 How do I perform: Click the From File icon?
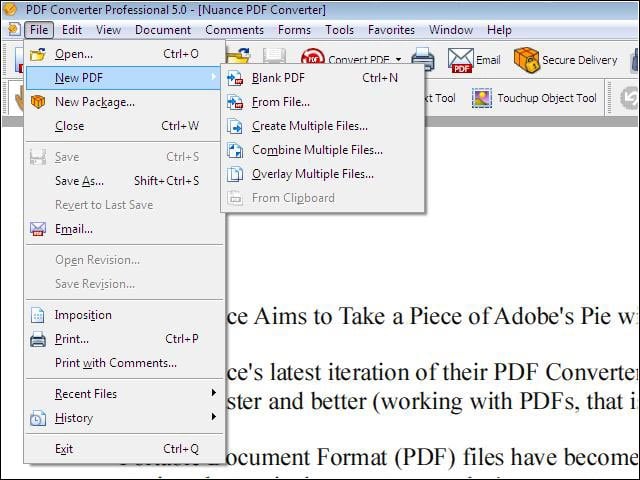[x=235, y=102]
